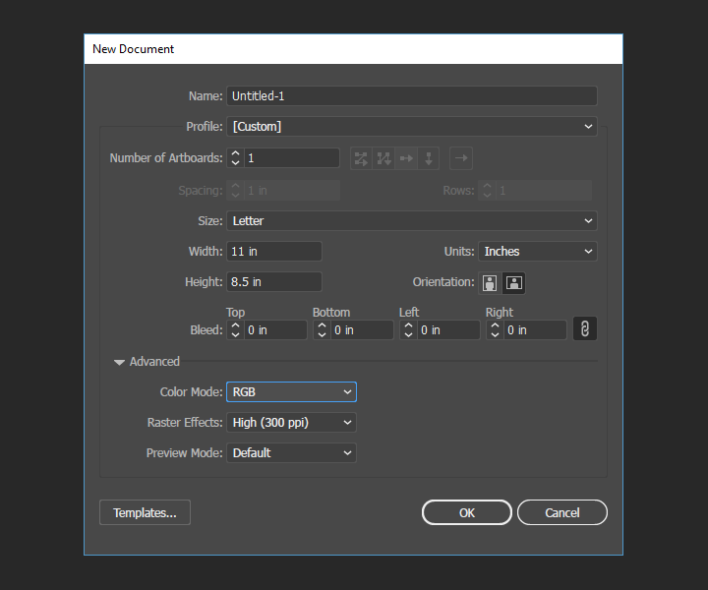The height and width of the screenshot is (590, 708).
Task: Open the Size dropdown showing Letter
Action: (x=411, y=221)
